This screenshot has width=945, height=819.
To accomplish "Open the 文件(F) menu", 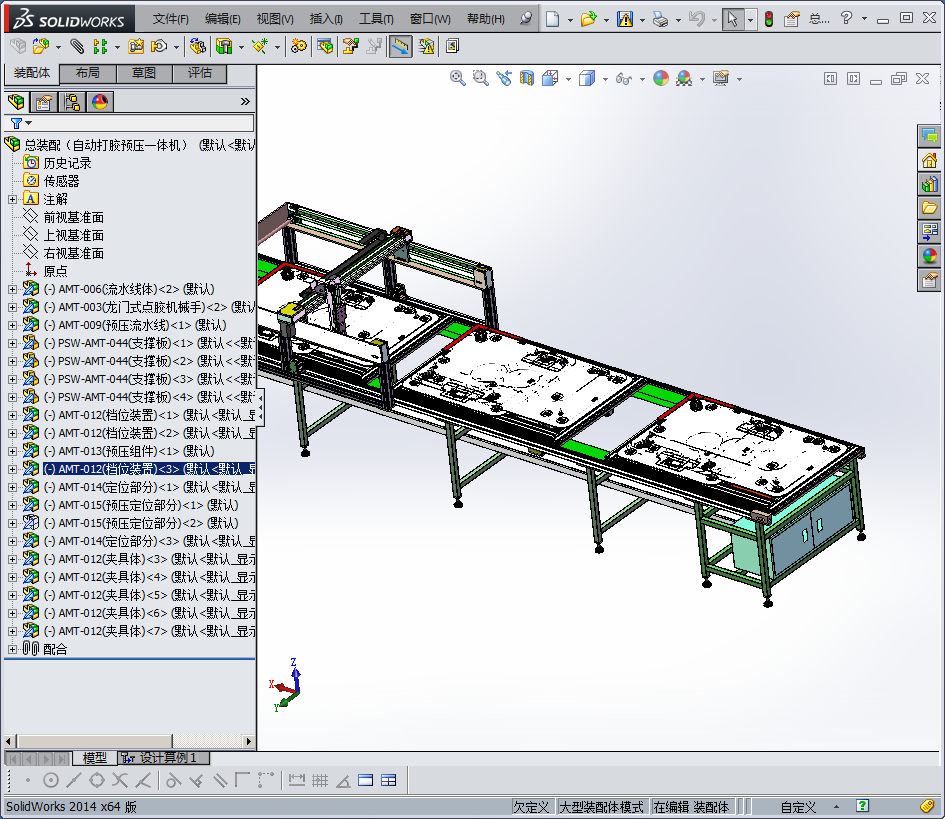I will [171, 19].
